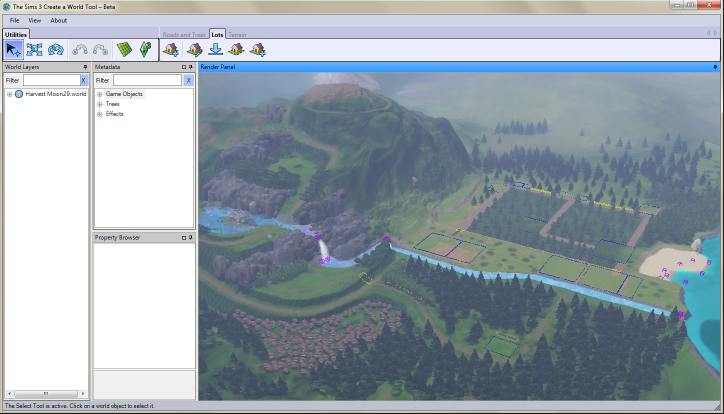The width and height of the screenshot is (724, 414).
Task: Switch to the Roads and Trees tab
Action: [184, 35]
